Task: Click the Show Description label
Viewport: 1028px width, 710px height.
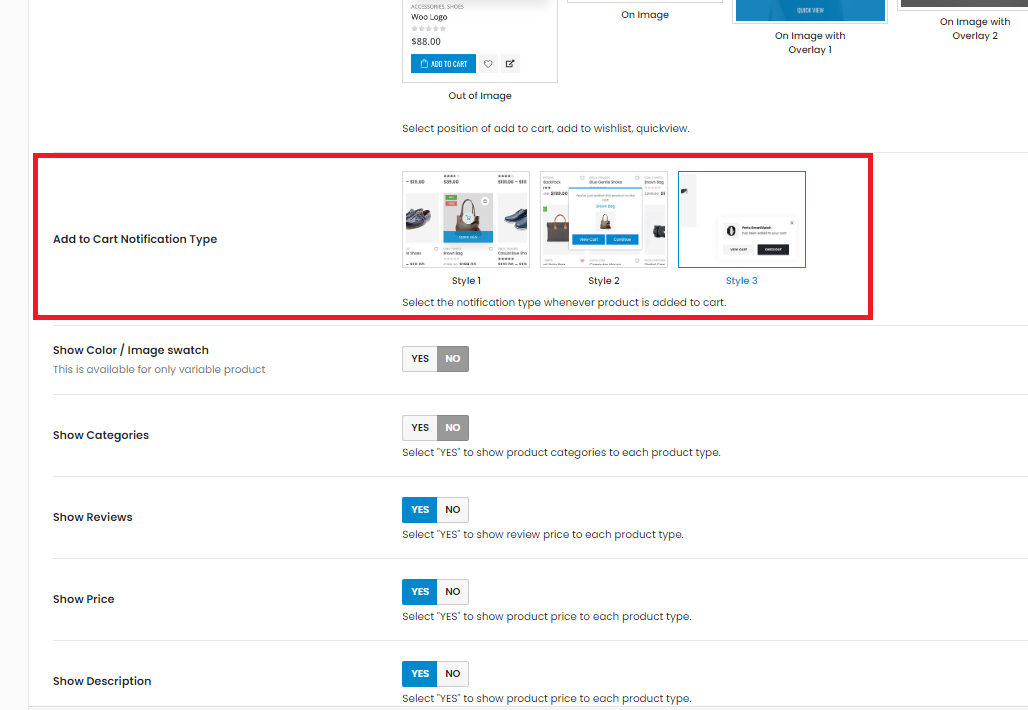Action: tap(102, 681)
